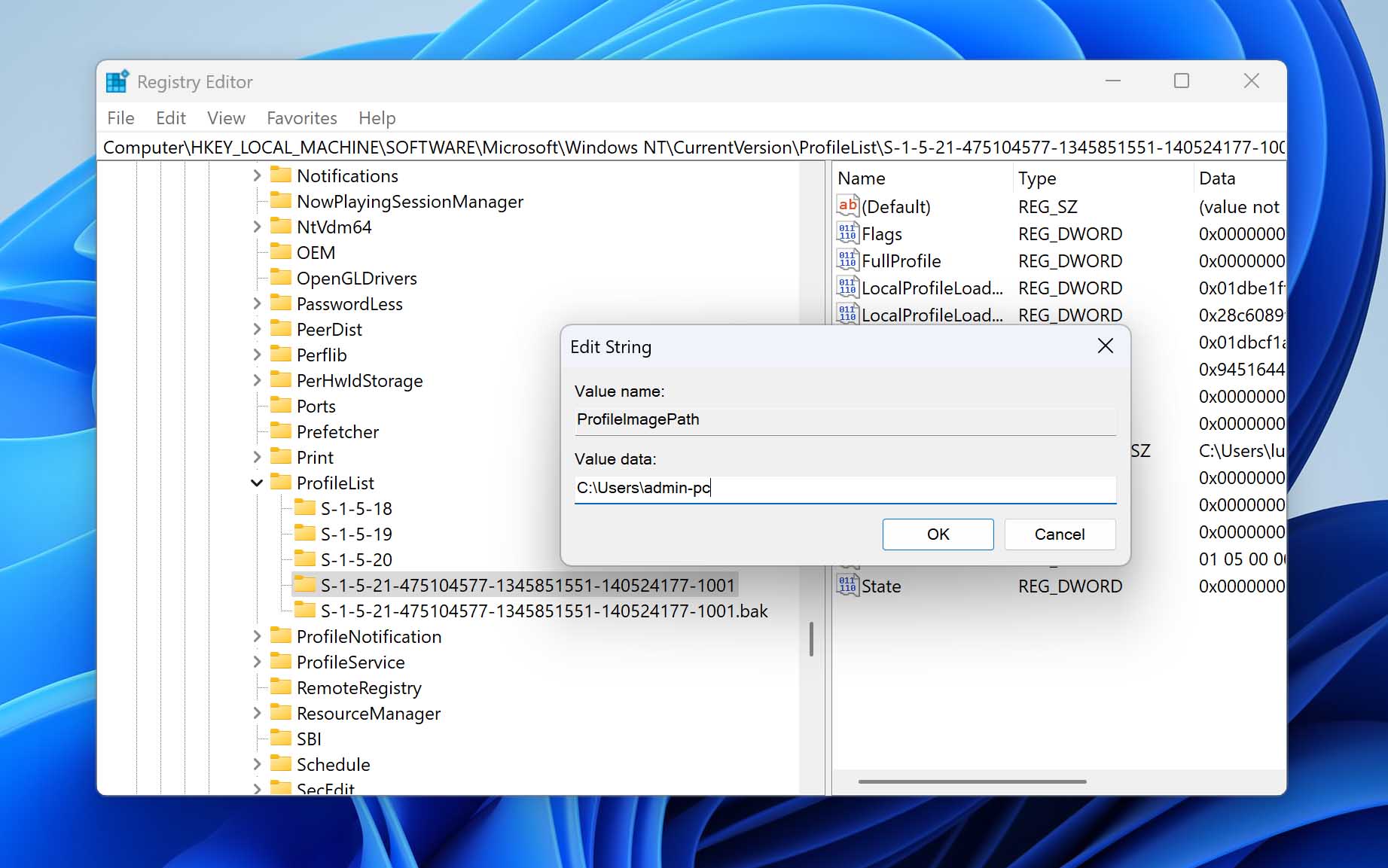
Task: Click into the Value data text field
Action: 845,488
